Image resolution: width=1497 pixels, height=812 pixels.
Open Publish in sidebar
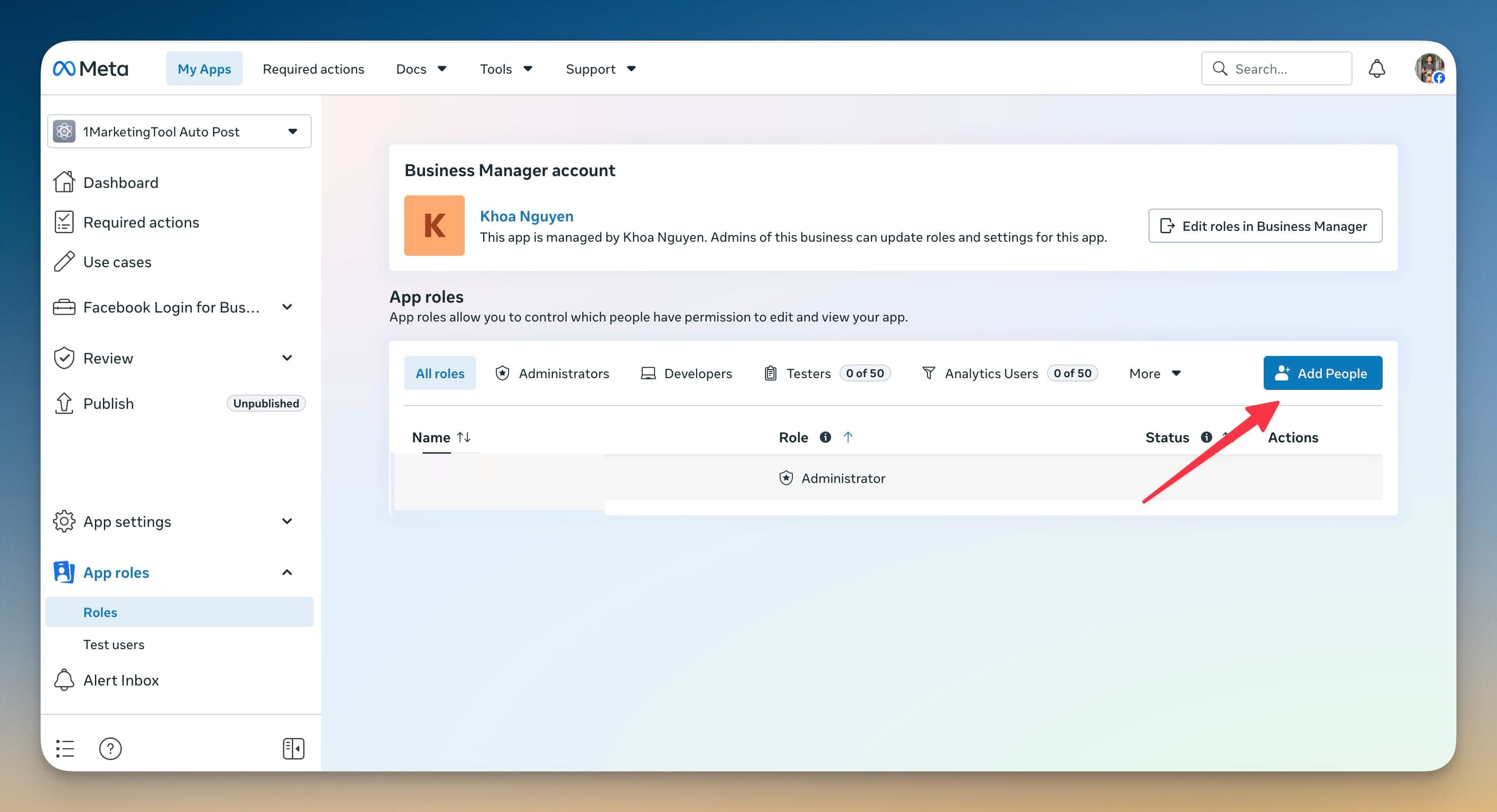[x=108, y=403]
